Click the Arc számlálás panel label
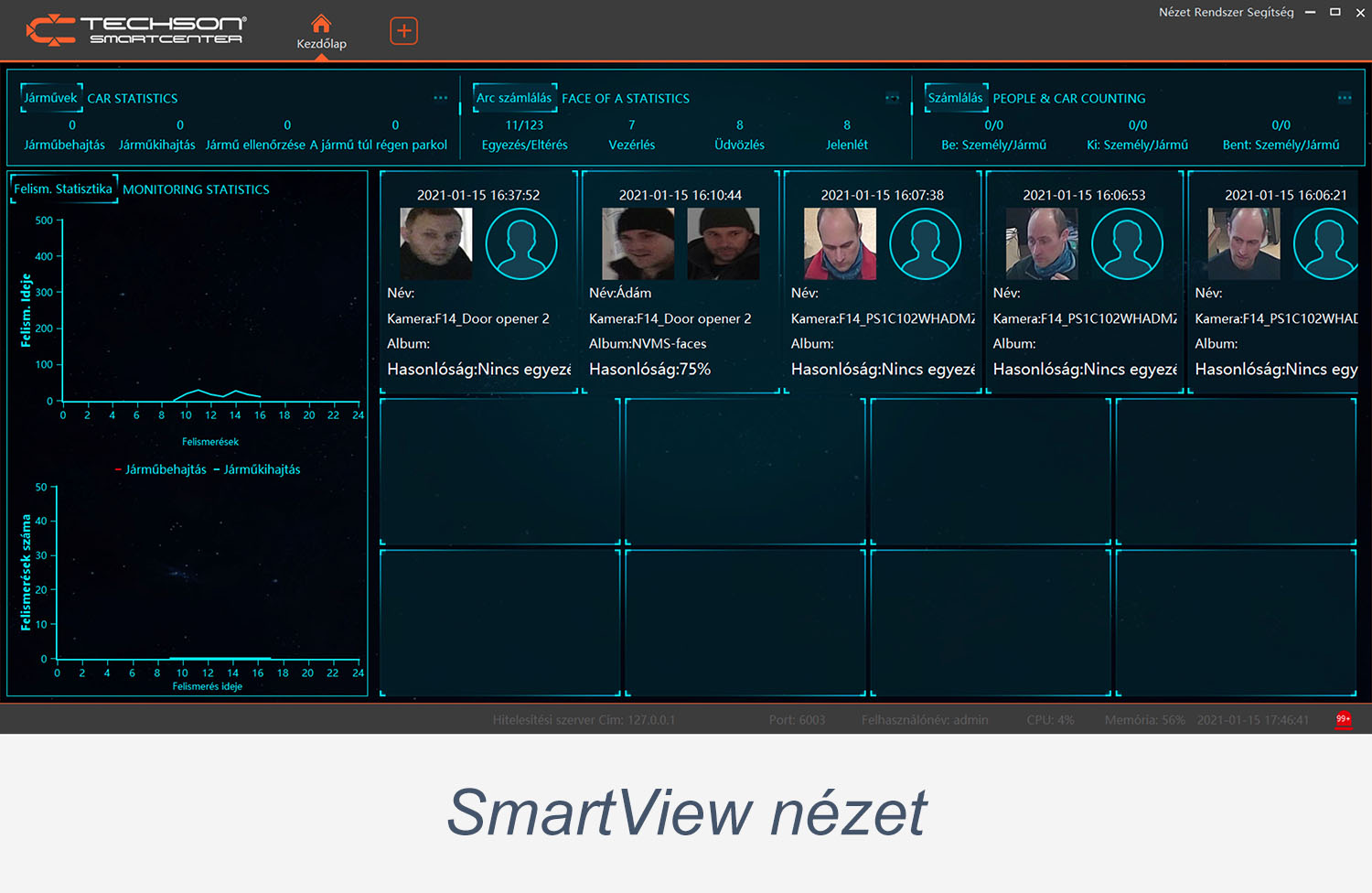1372x893 pixels. (x=514, y=98)
